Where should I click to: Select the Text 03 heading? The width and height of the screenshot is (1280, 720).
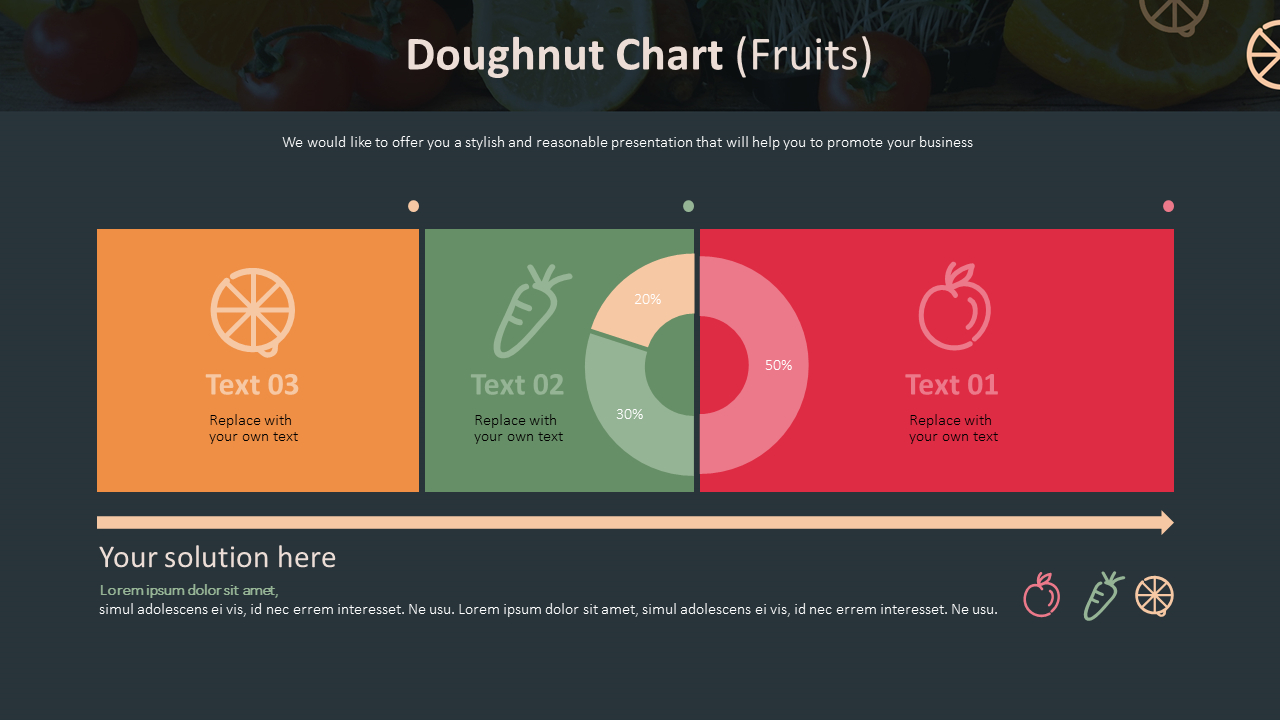point(252,385)
